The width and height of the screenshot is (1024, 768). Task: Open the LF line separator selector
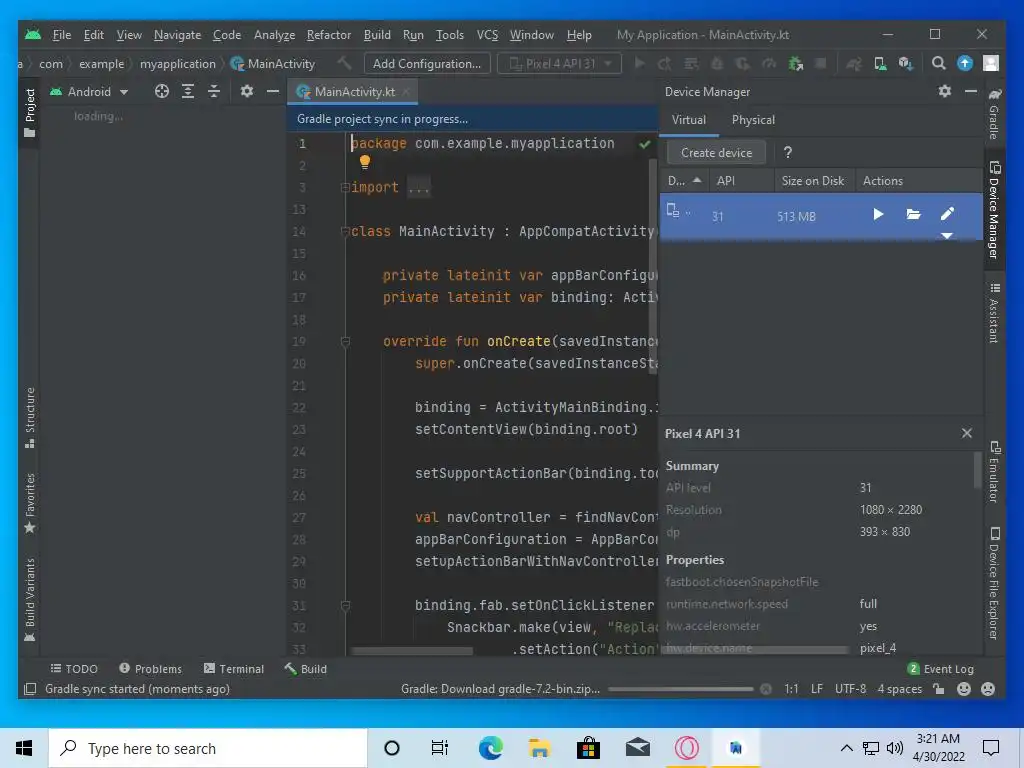pyautogui.click(x=816, y=689)
